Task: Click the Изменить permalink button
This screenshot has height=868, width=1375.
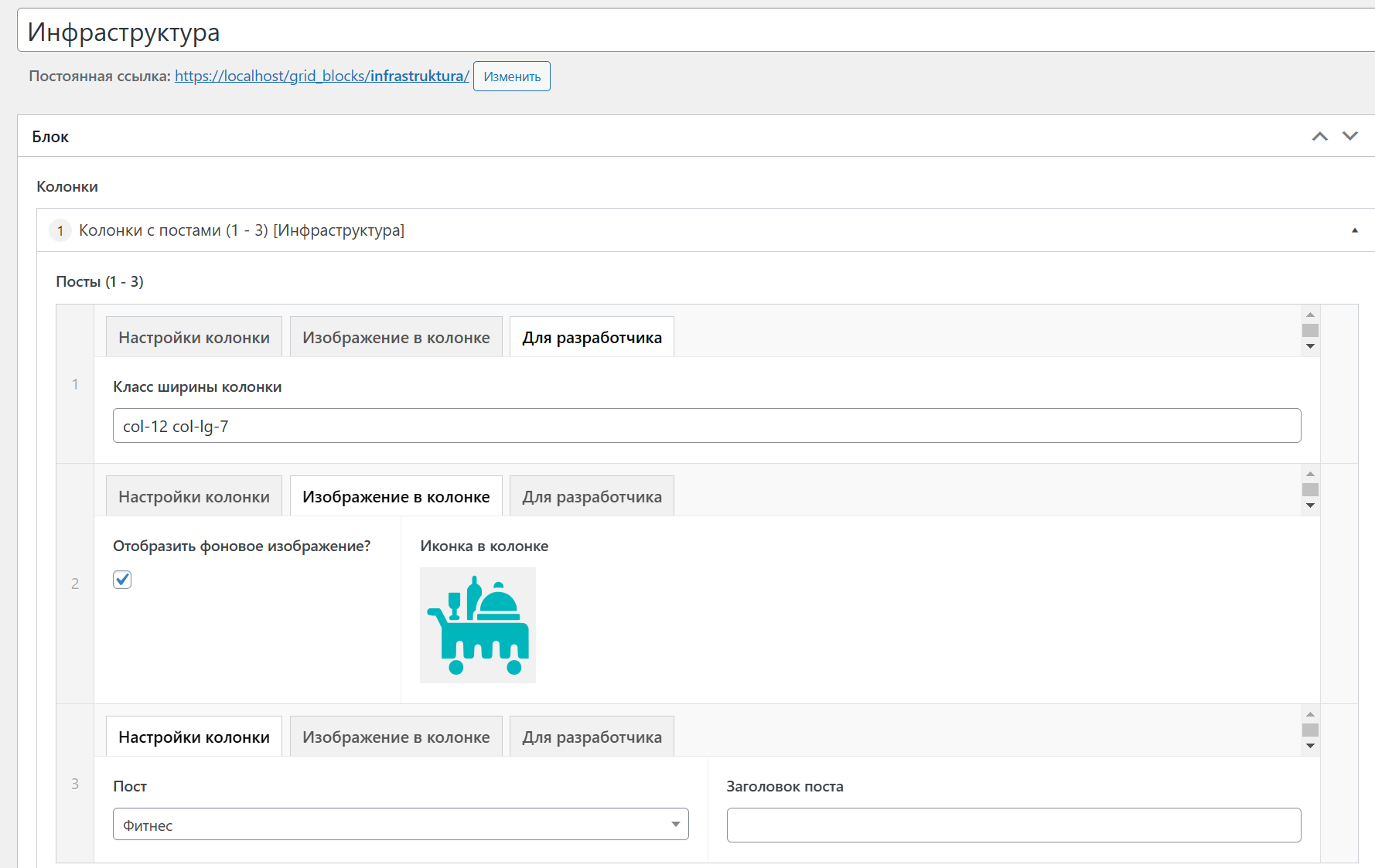Action: 512,77
